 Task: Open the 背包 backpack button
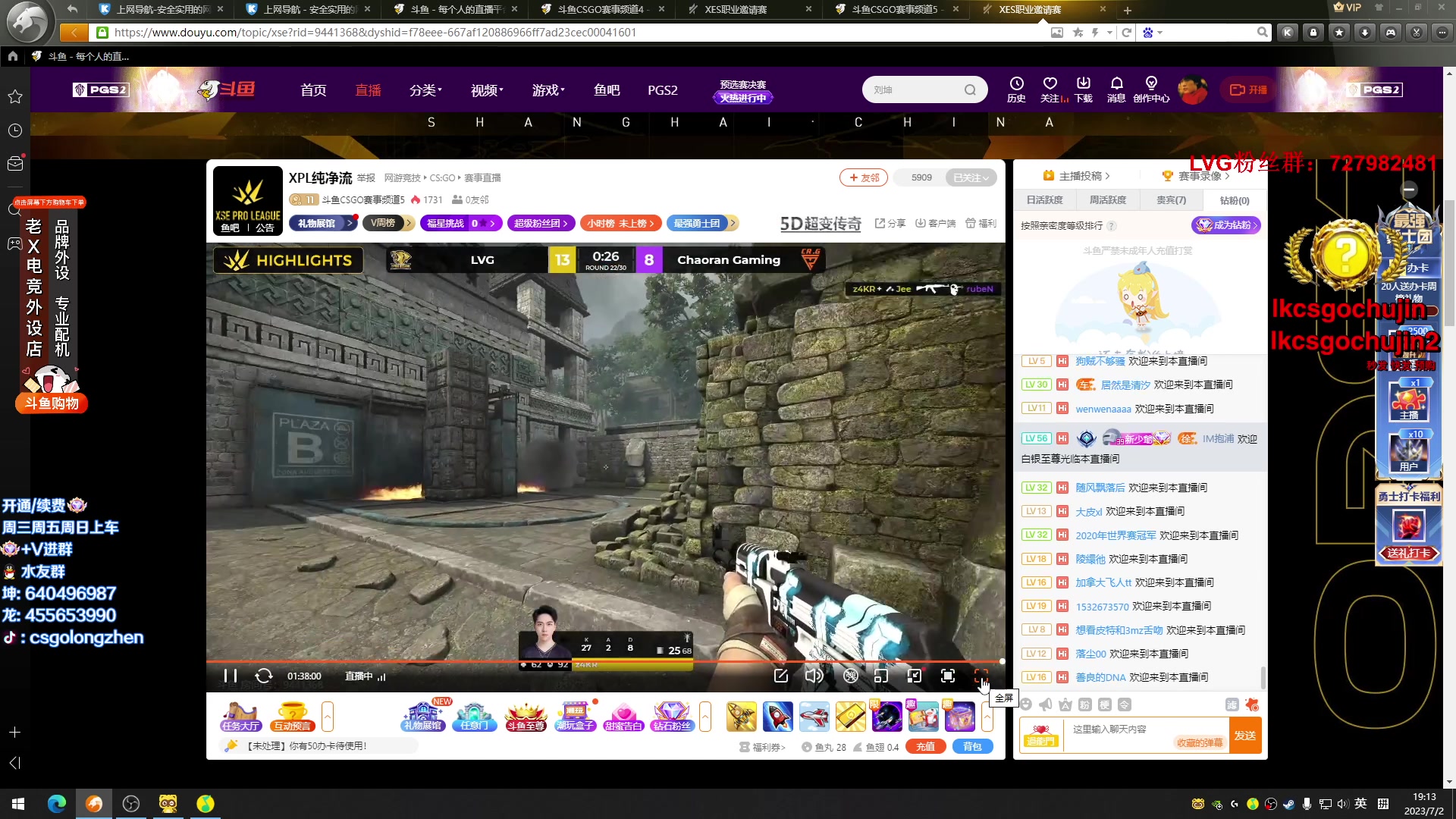click(x=973, y=747)
